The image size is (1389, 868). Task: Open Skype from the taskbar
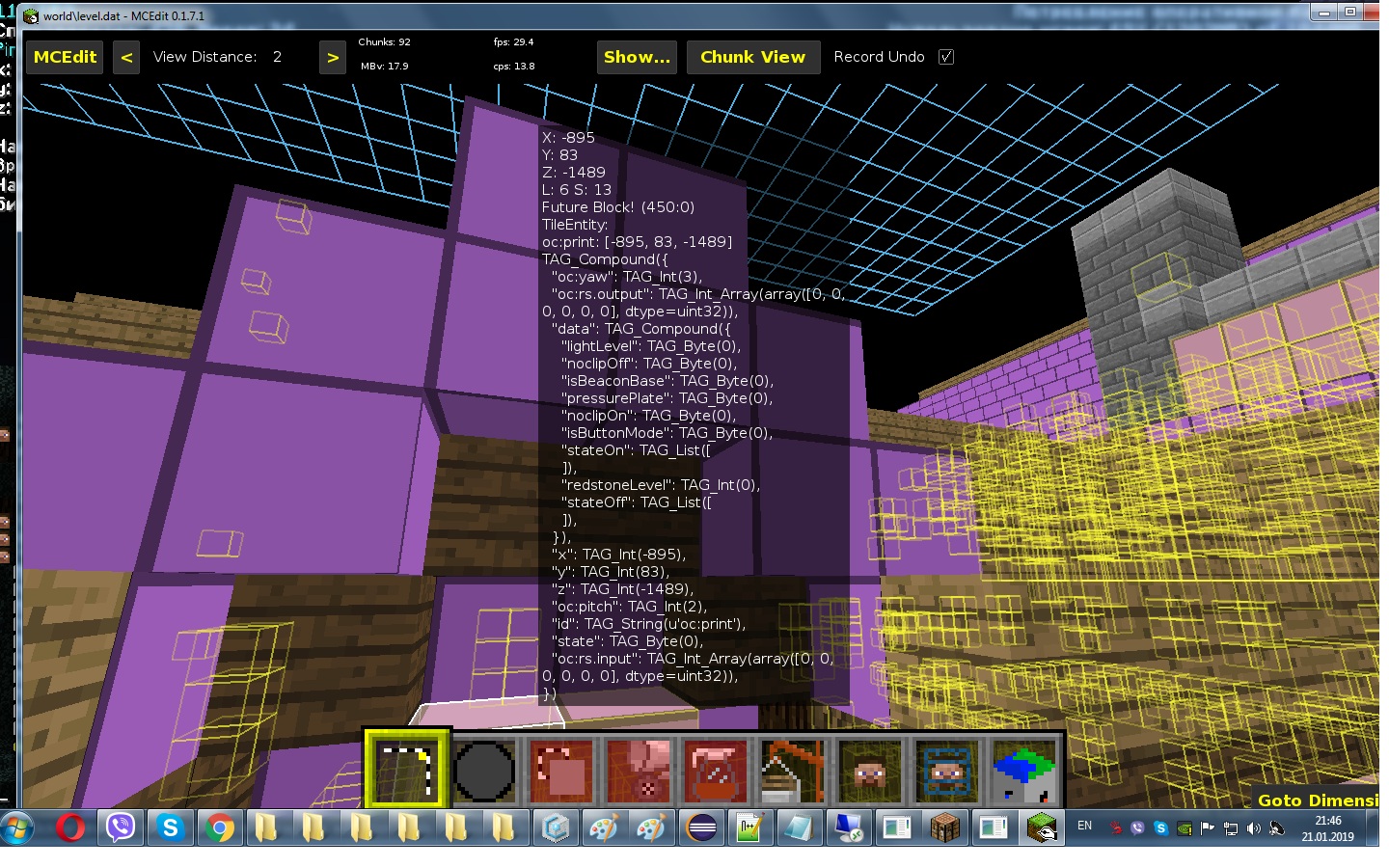point(171,827)
